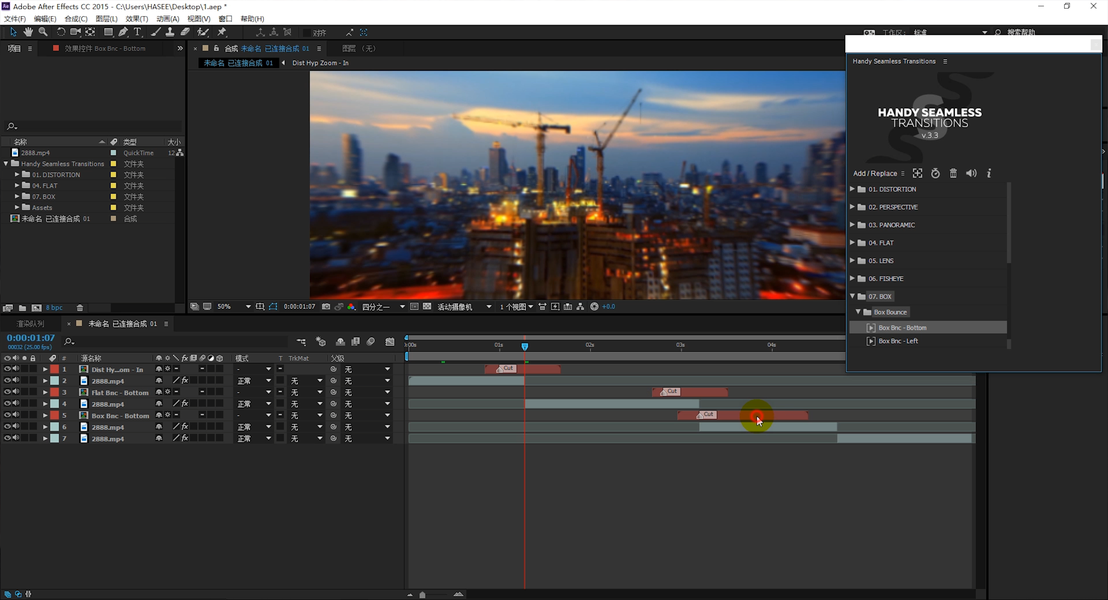Toggle fx switch on layer 4 2888.mp4
This screenshot has width=1108, height=600.
[x=184, y=404]
